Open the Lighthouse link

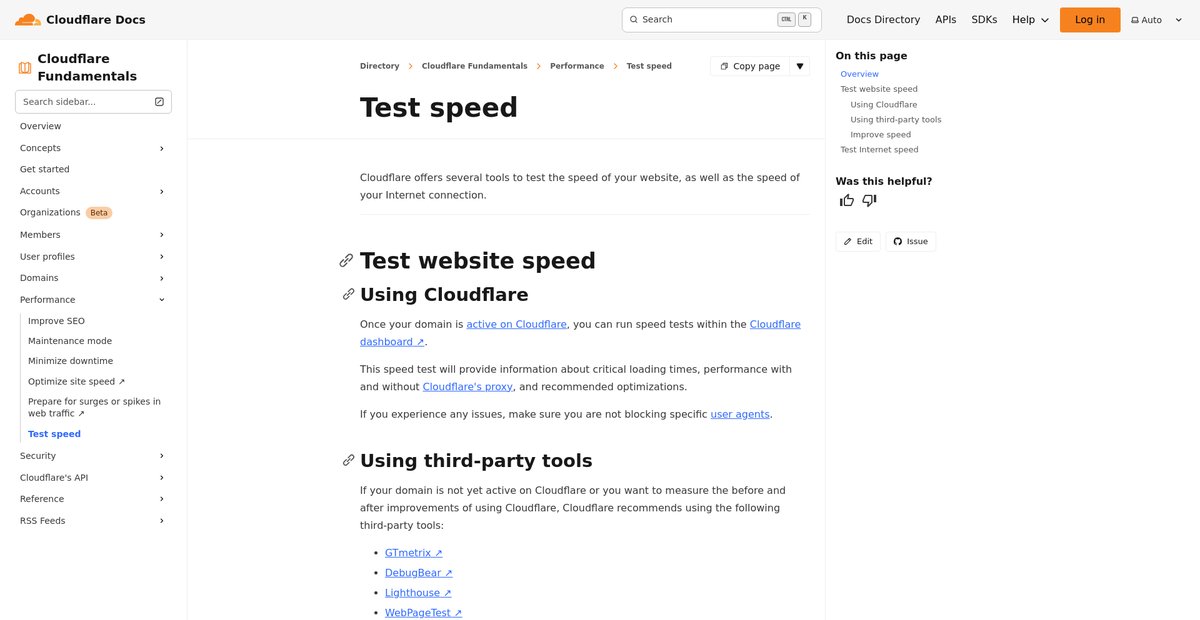(418, 593)
